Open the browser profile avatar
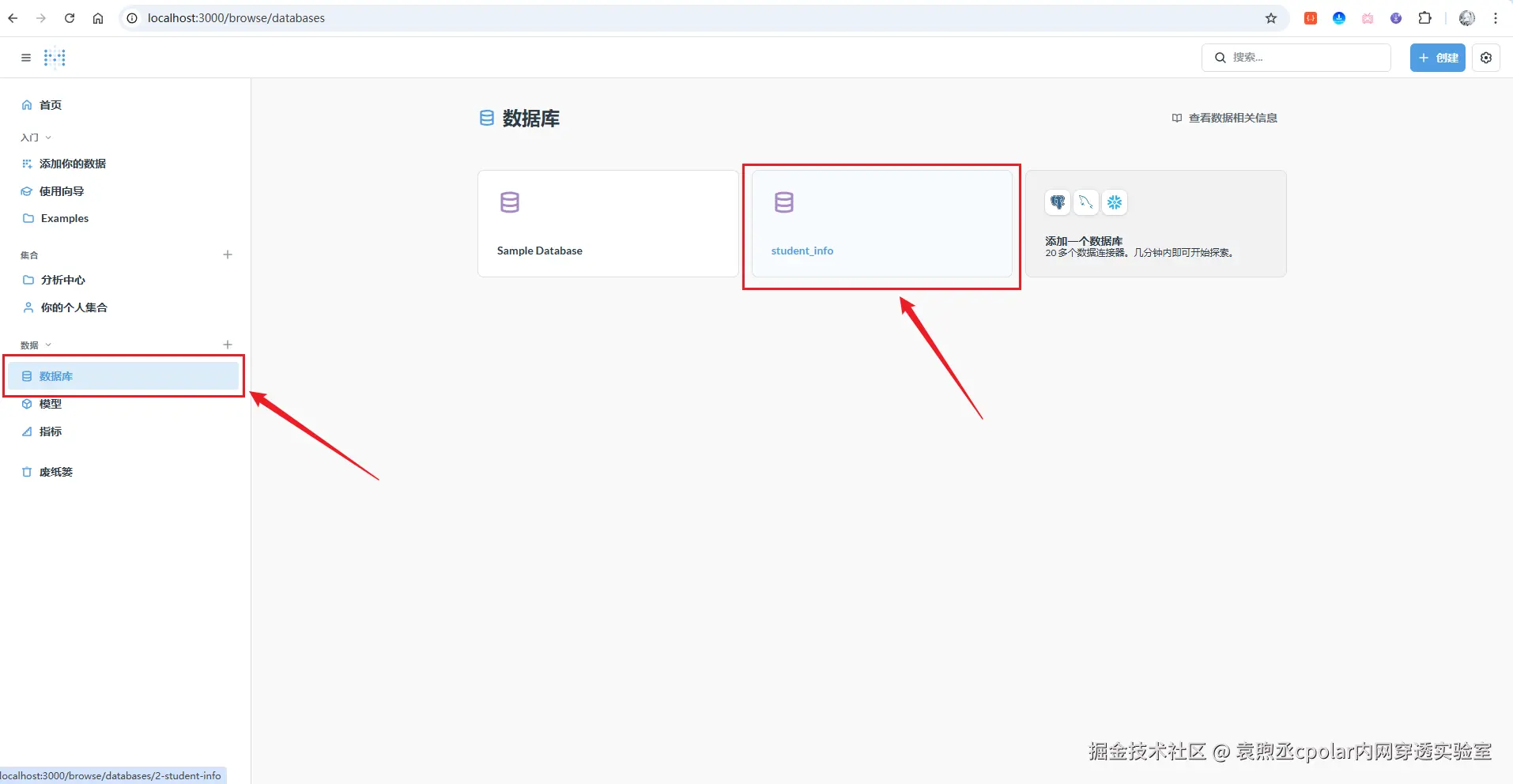 pyautogui.click(x=1467, y=18)
